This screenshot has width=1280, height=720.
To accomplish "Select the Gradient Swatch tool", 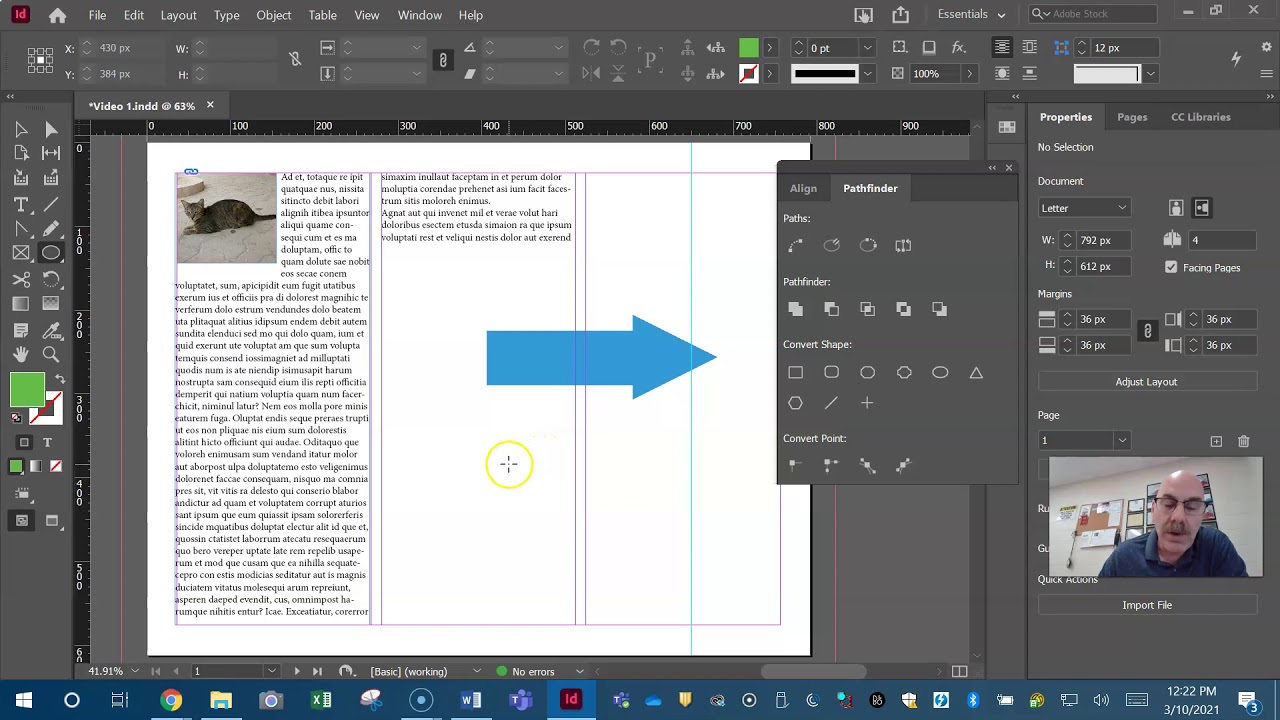I will pyautogui.click(x=21, y=304).
